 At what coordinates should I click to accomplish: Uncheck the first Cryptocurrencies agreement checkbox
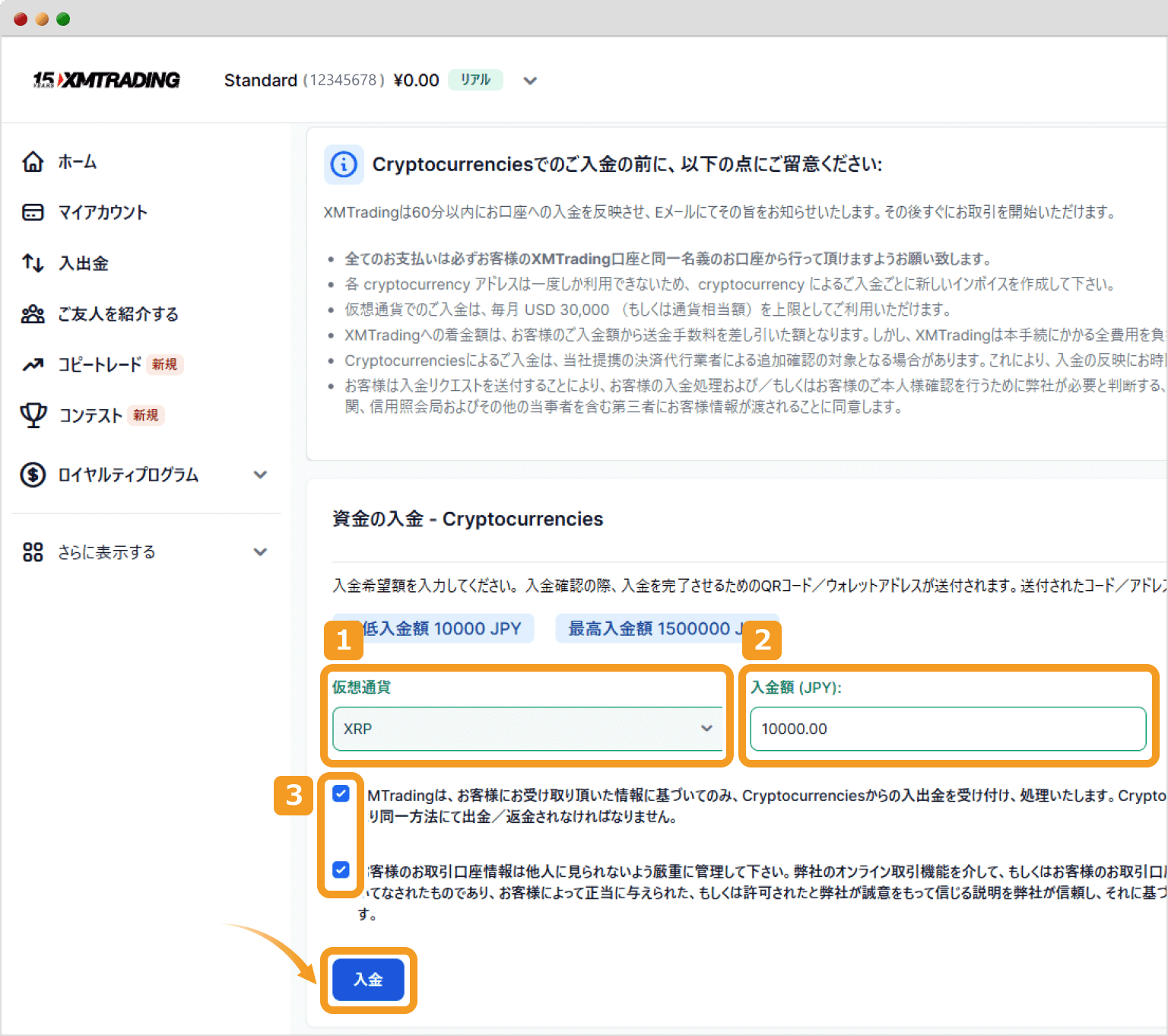[x=341, y=794]
